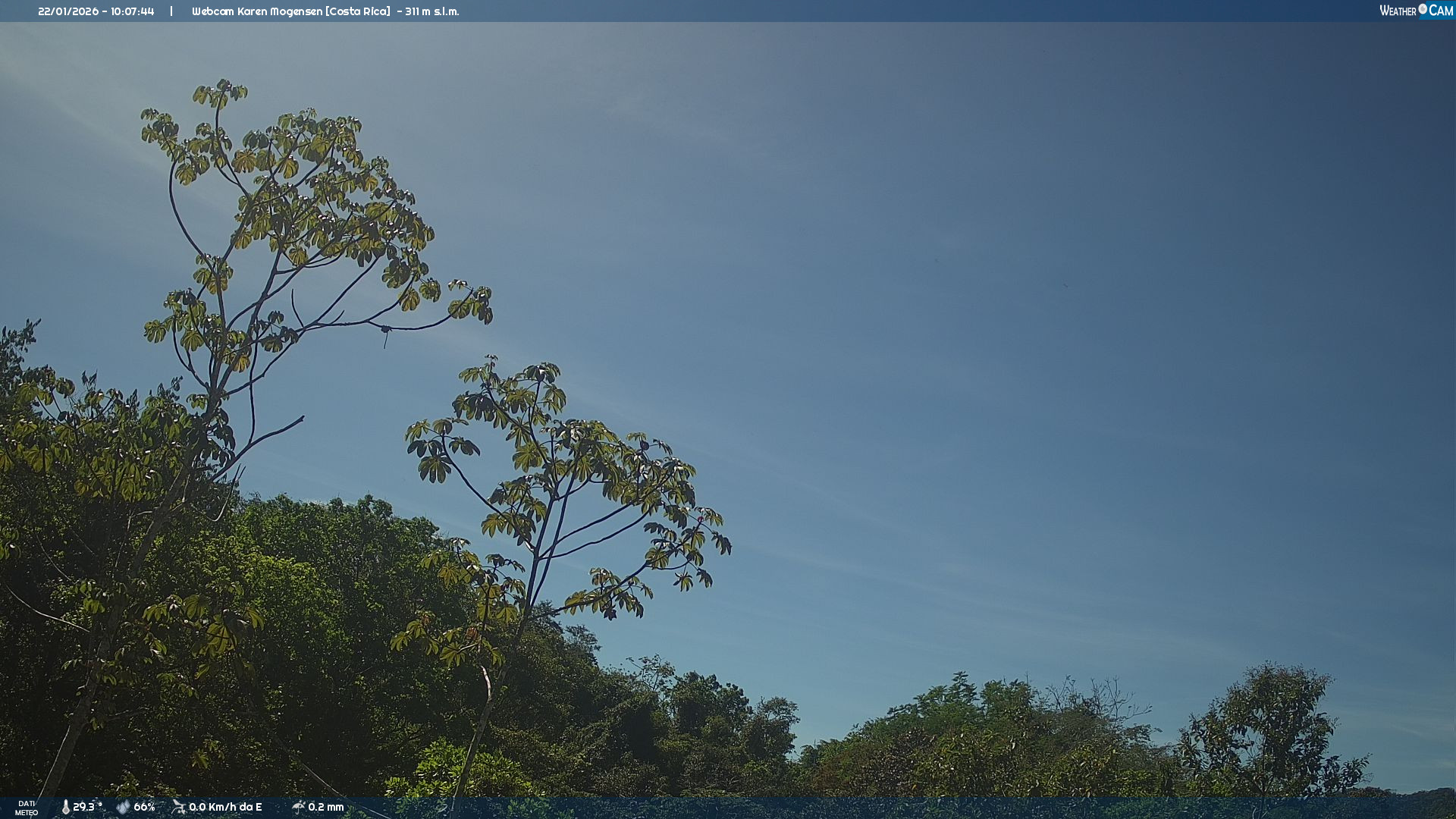This screenshot has height=819, width=1456.
Task: Click the thermometer temperature icon
Action: pos(65,807)
